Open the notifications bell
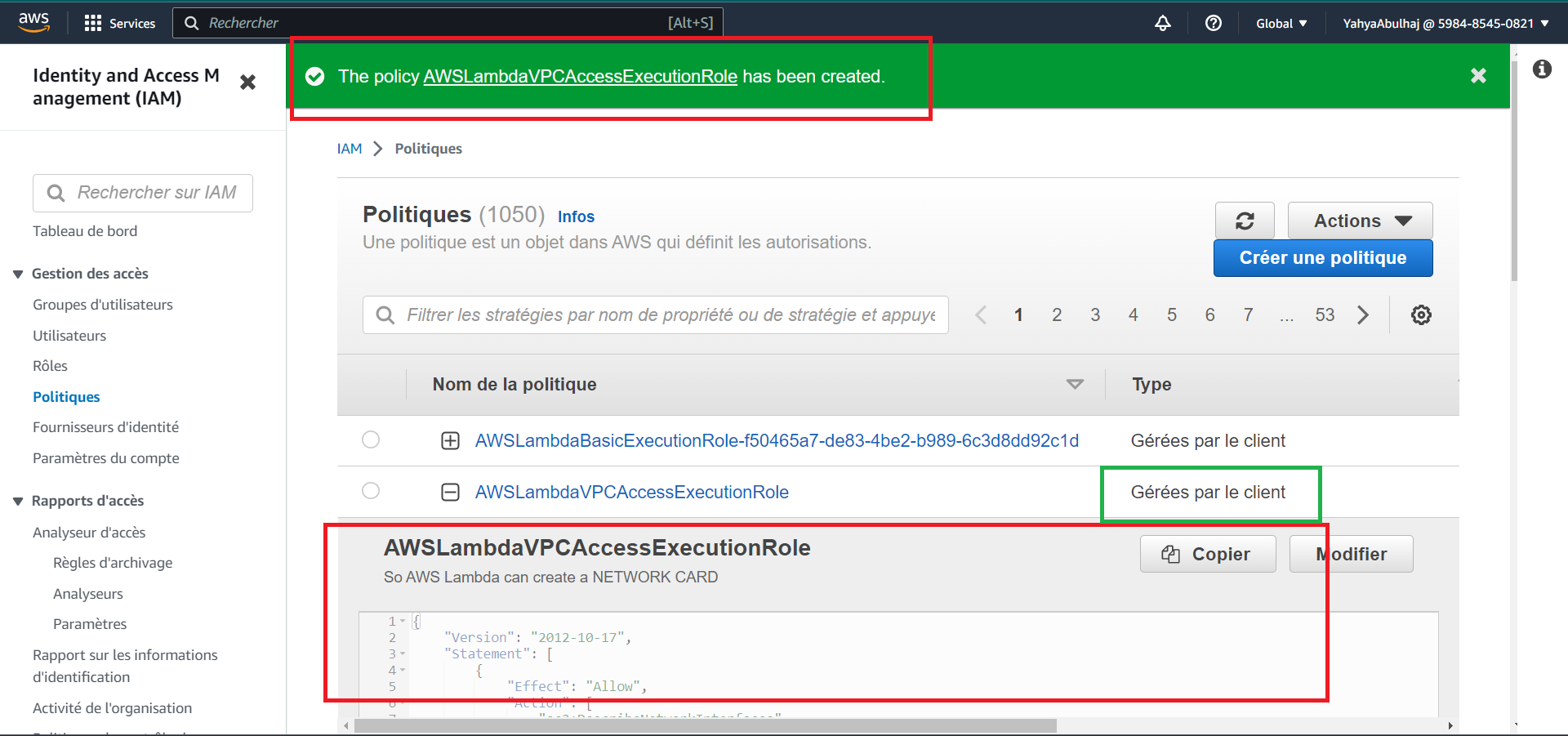 coord(1163,23)
